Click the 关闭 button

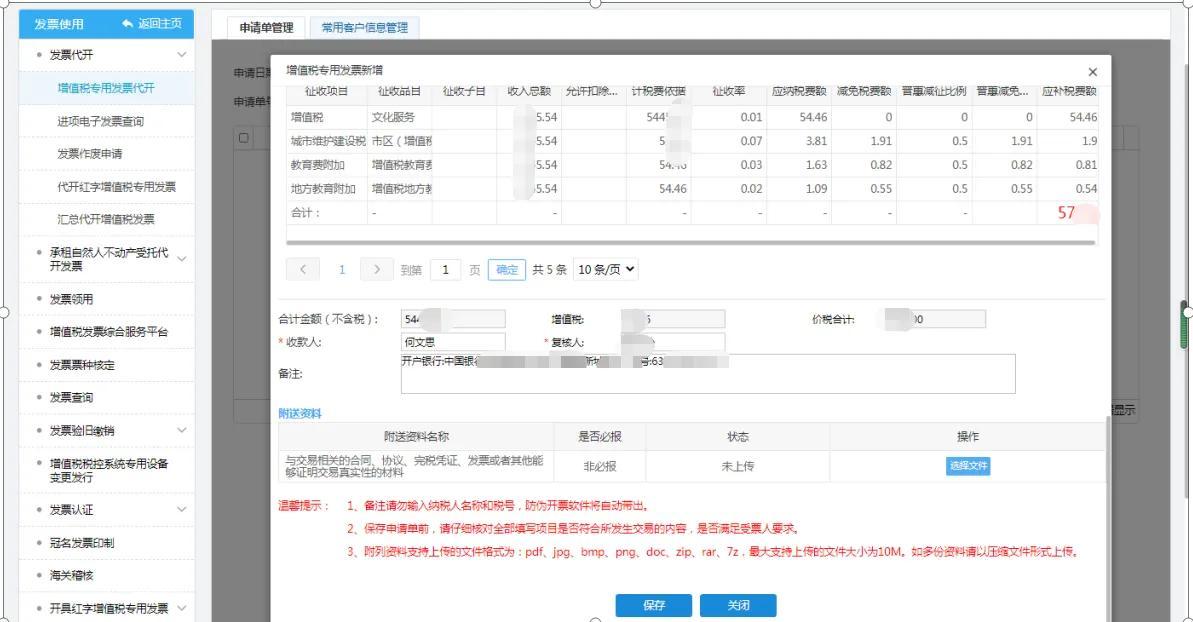click(738, 605)
